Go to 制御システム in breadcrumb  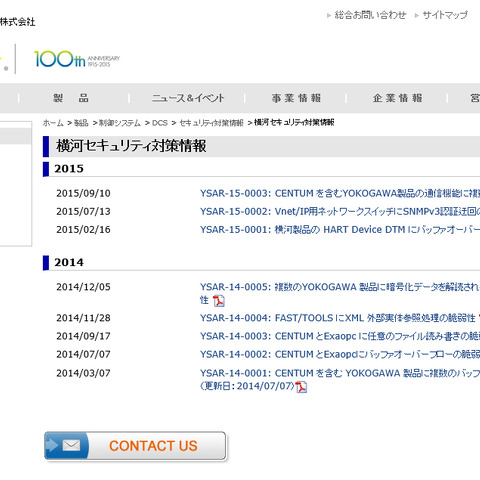point(120,123)
